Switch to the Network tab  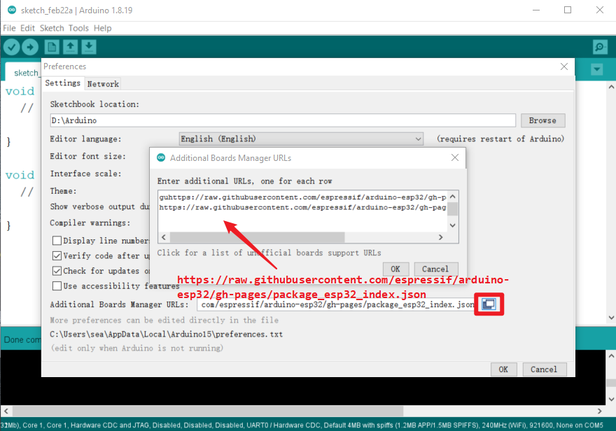[x=103, y=84]
